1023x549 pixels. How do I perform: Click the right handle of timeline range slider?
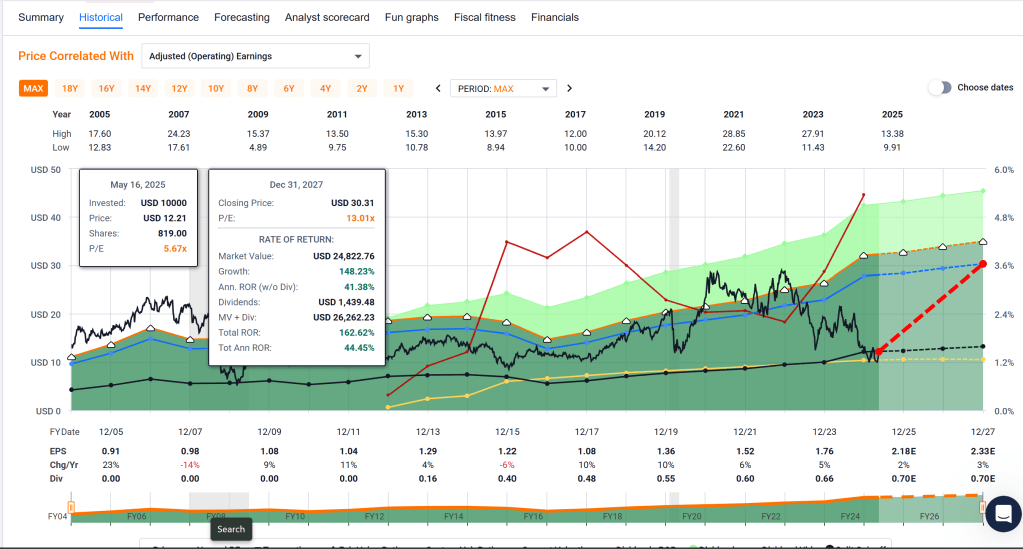pyautogui.click(x=984, y=507)
